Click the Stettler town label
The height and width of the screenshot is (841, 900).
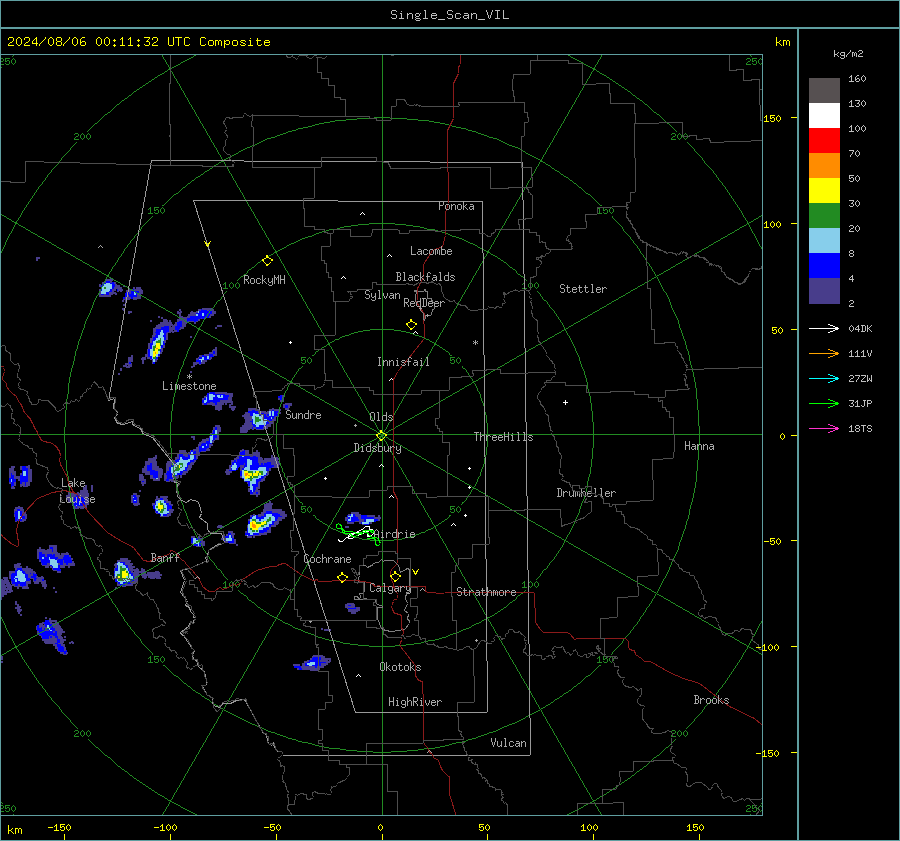point(583,289)
